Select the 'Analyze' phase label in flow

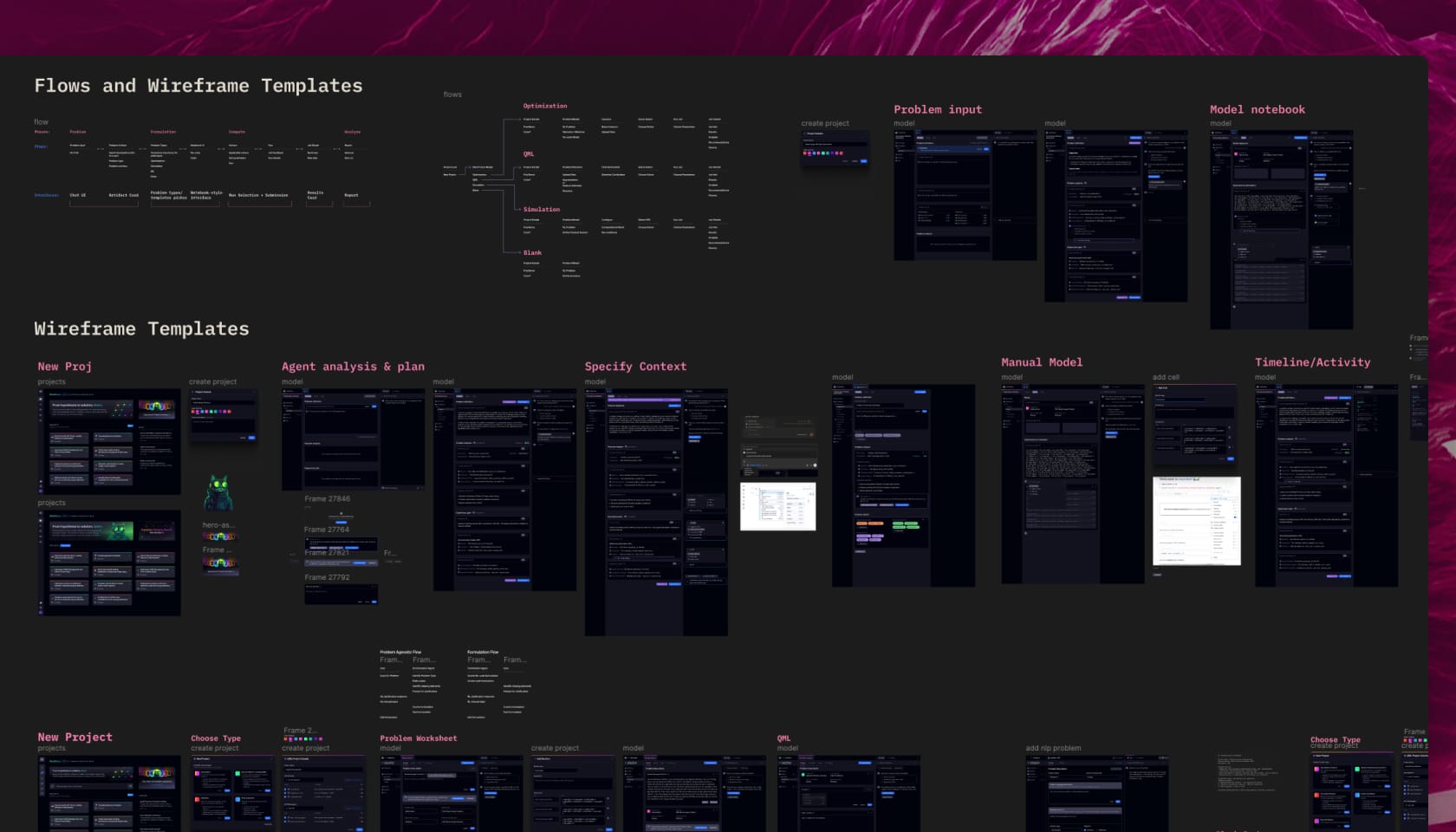352,132
